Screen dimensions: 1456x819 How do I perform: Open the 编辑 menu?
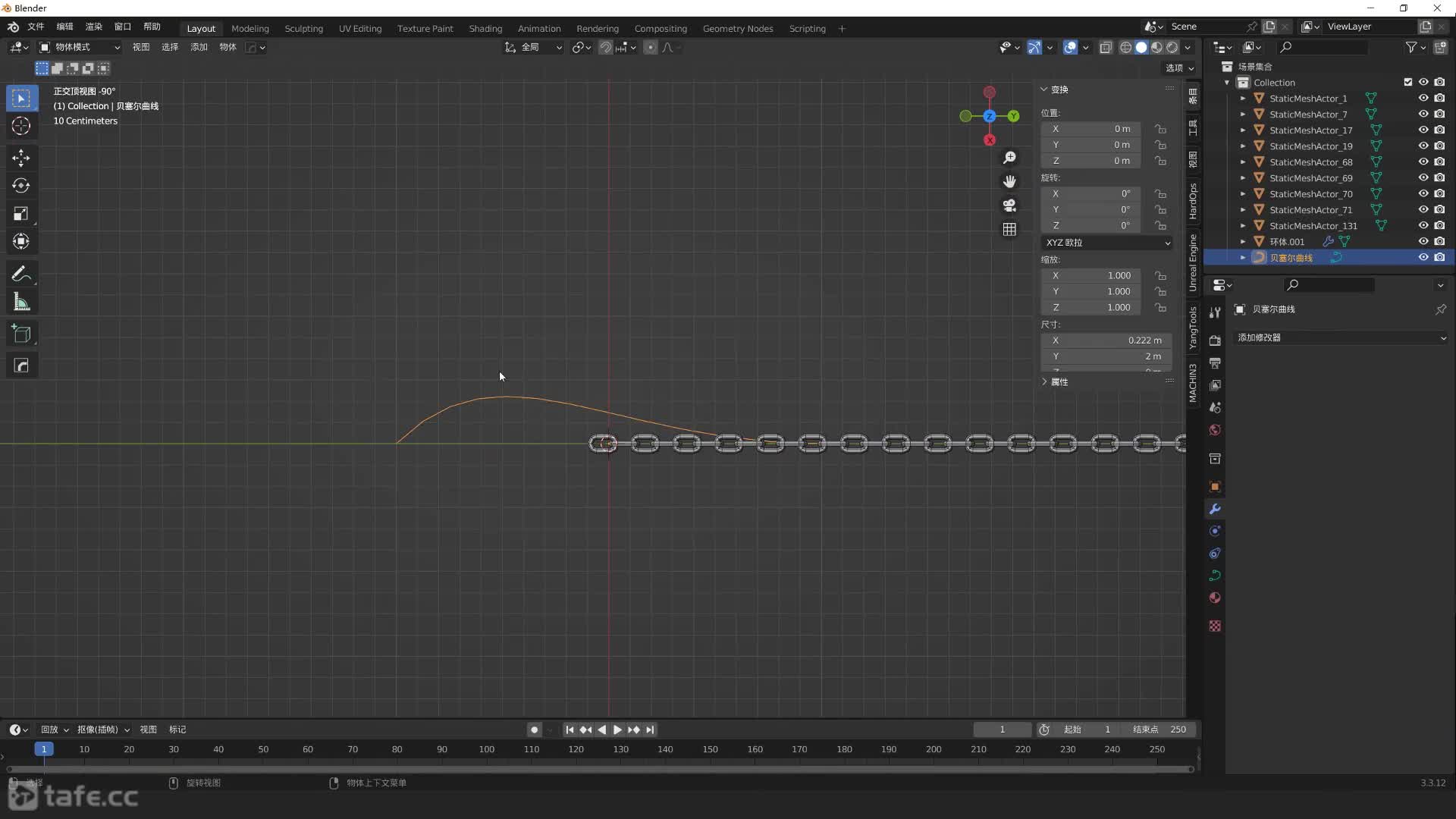64,27
